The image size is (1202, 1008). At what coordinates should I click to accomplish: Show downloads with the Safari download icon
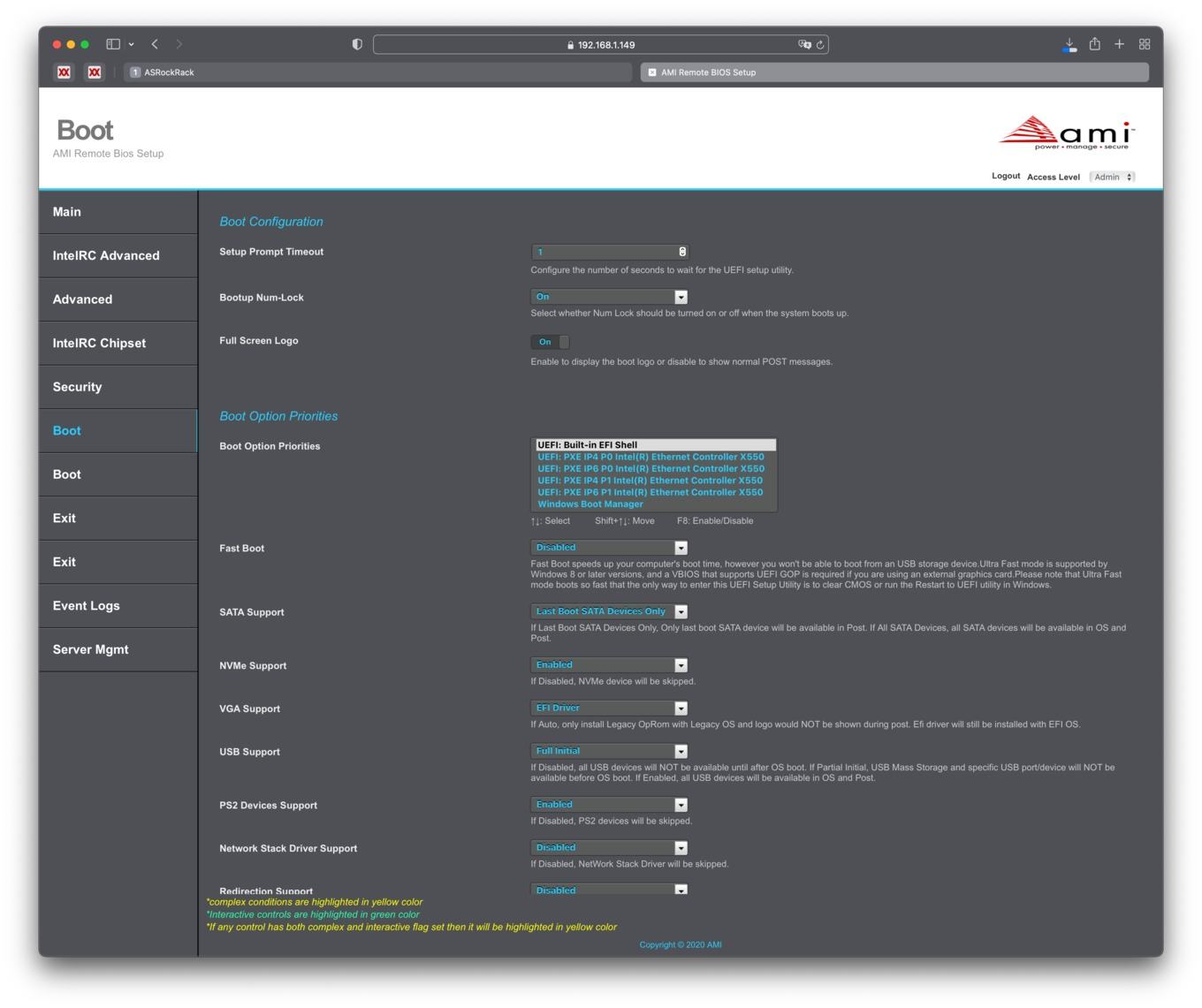(1069, 44)
